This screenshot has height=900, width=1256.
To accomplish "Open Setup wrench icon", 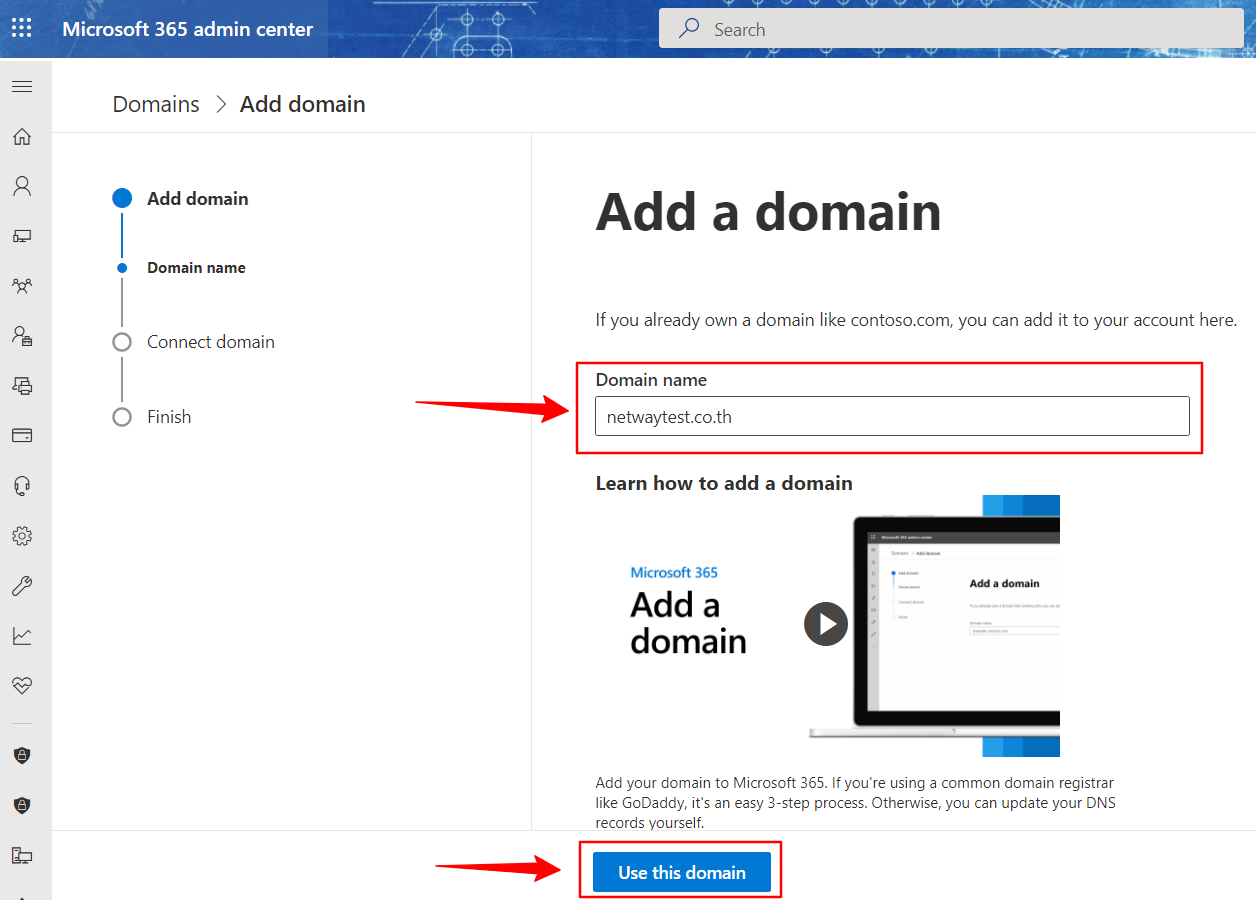I will (22, 586).
